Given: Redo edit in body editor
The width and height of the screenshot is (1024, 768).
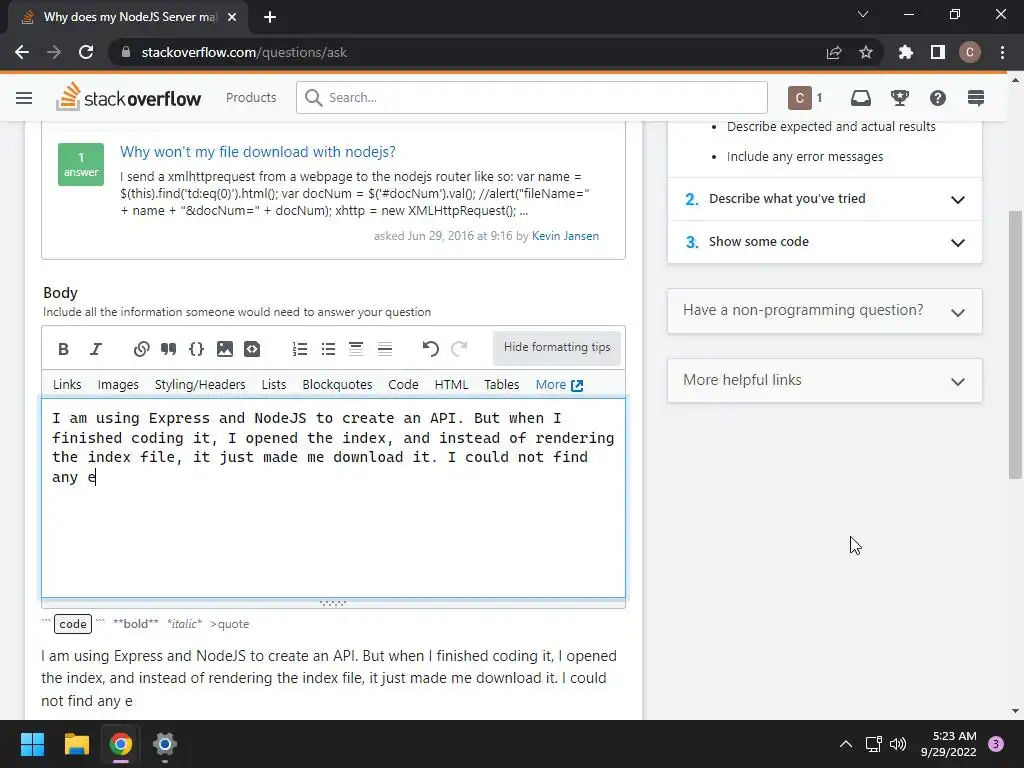Looking at the screenshot, I should (459, 349).
